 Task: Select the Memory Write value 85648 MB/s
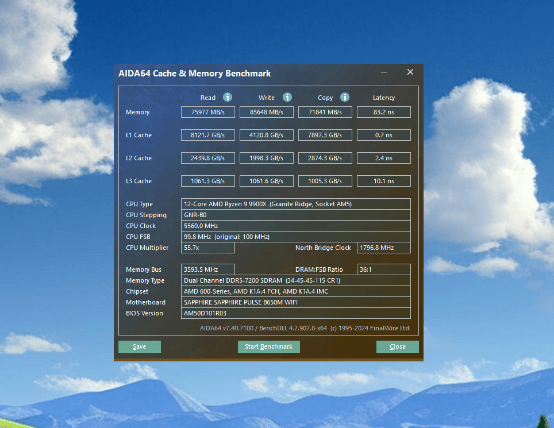pyautogui.click(x=266, y=112)
